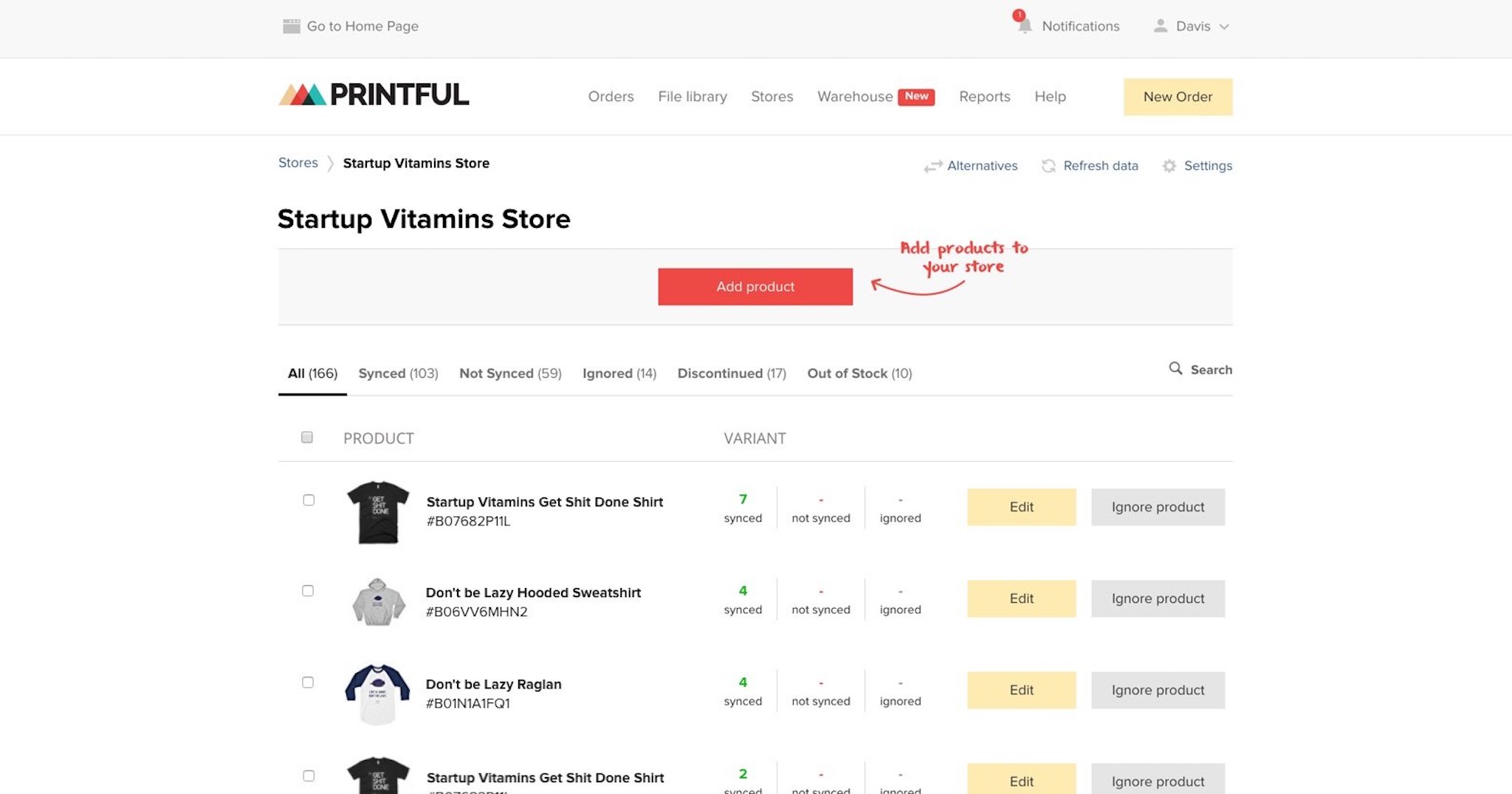Click the Startup Vitamins Store breadcrumb text

pos(416,163)
